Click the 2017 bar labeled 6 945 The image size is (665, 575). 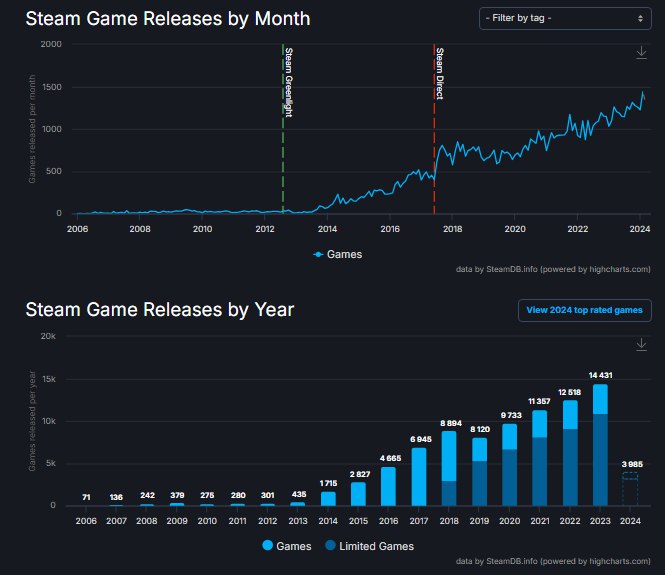point(419,477)
